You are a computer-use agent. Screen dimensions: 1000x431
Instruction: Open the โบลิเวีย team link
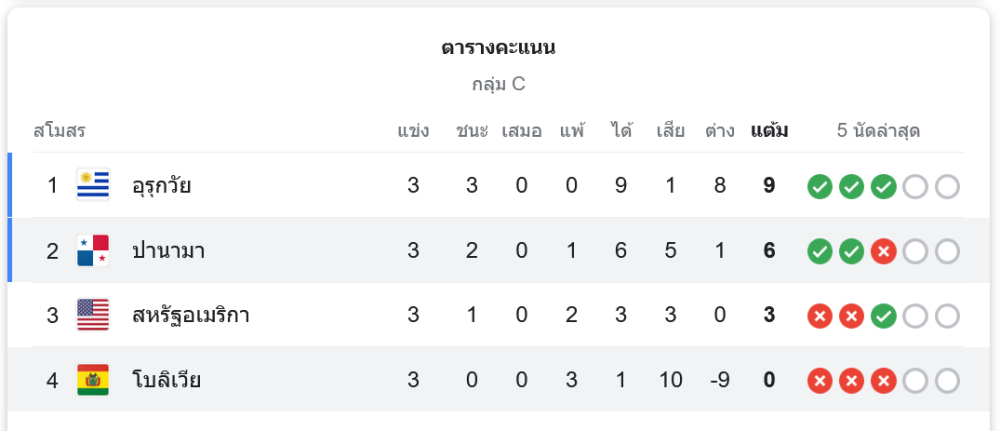(x=166, y=380)
